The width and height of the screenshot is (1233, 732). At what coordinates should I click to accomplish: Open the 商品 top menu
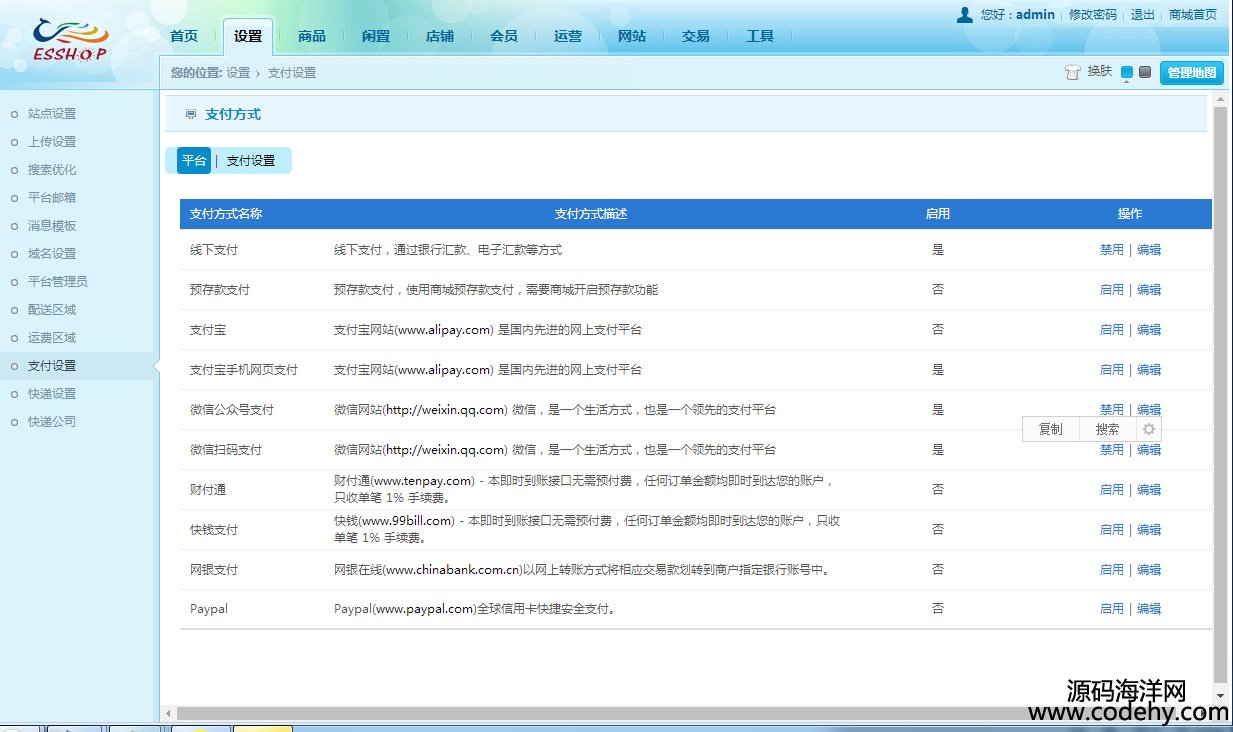pos(312,36)
